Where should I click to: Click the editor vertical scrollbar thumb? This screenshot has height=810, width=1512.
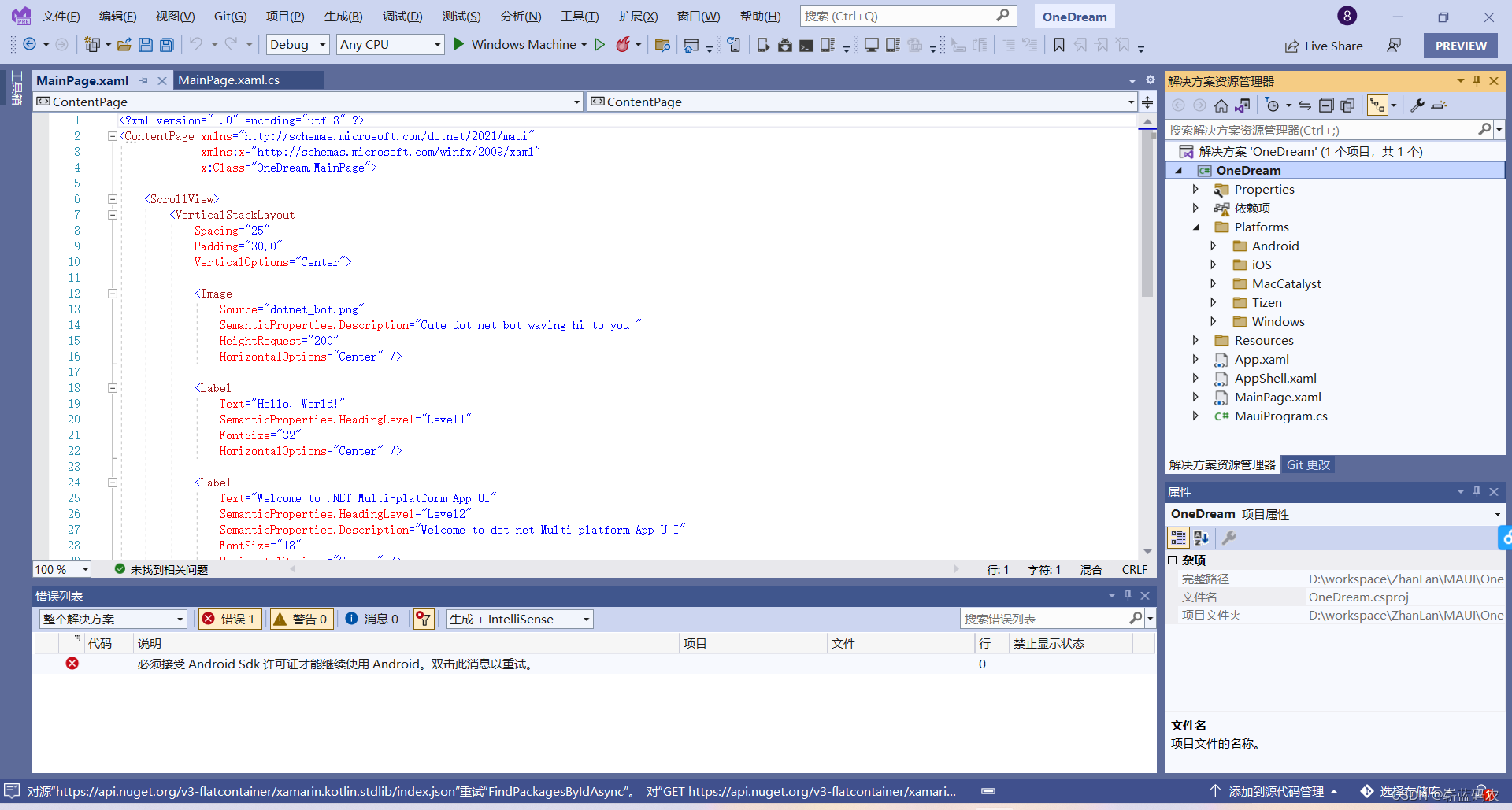(1147, 213)
